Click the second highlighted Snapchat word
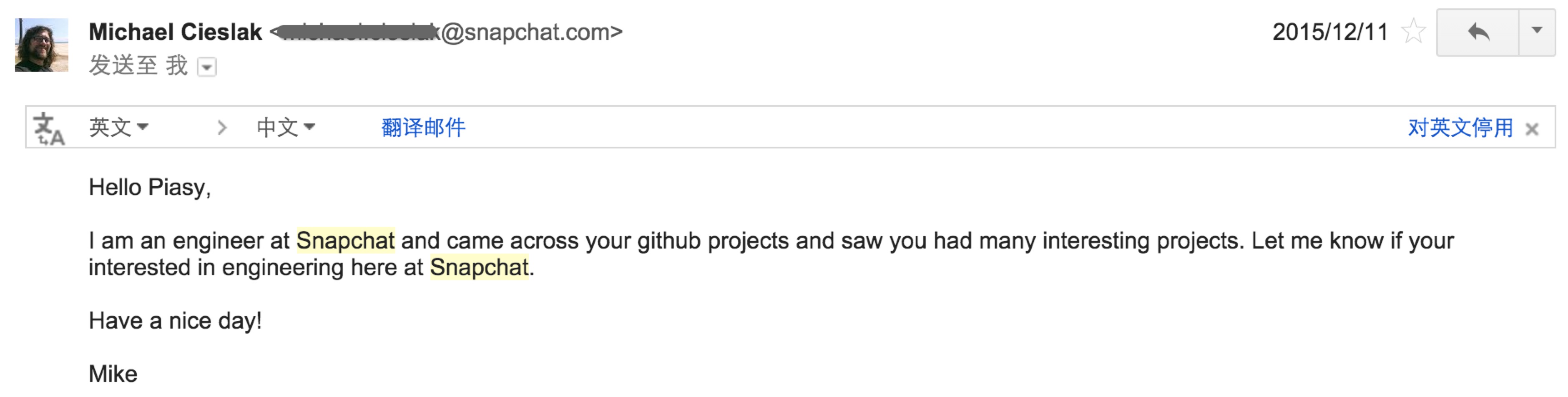 [479, 267]
